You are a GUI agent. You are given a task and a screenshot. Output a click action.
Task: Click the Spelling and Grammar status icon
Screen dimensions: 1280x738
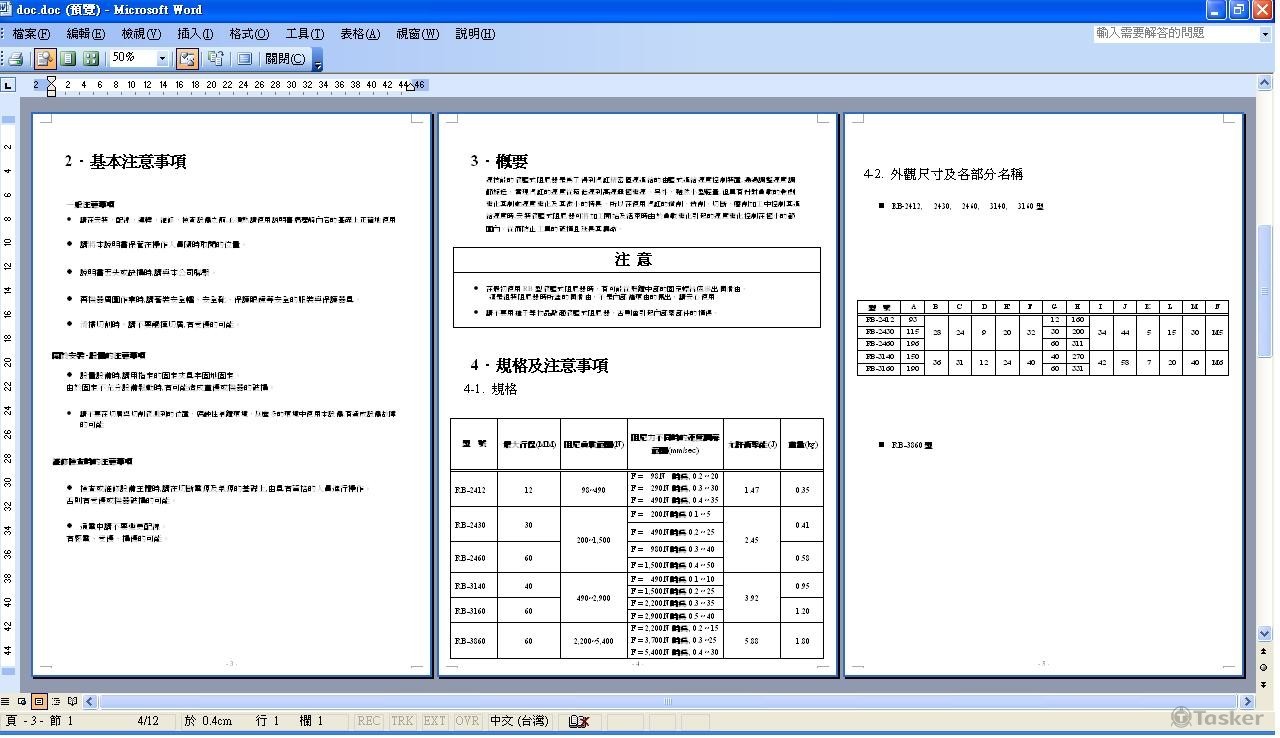(577, 718)
